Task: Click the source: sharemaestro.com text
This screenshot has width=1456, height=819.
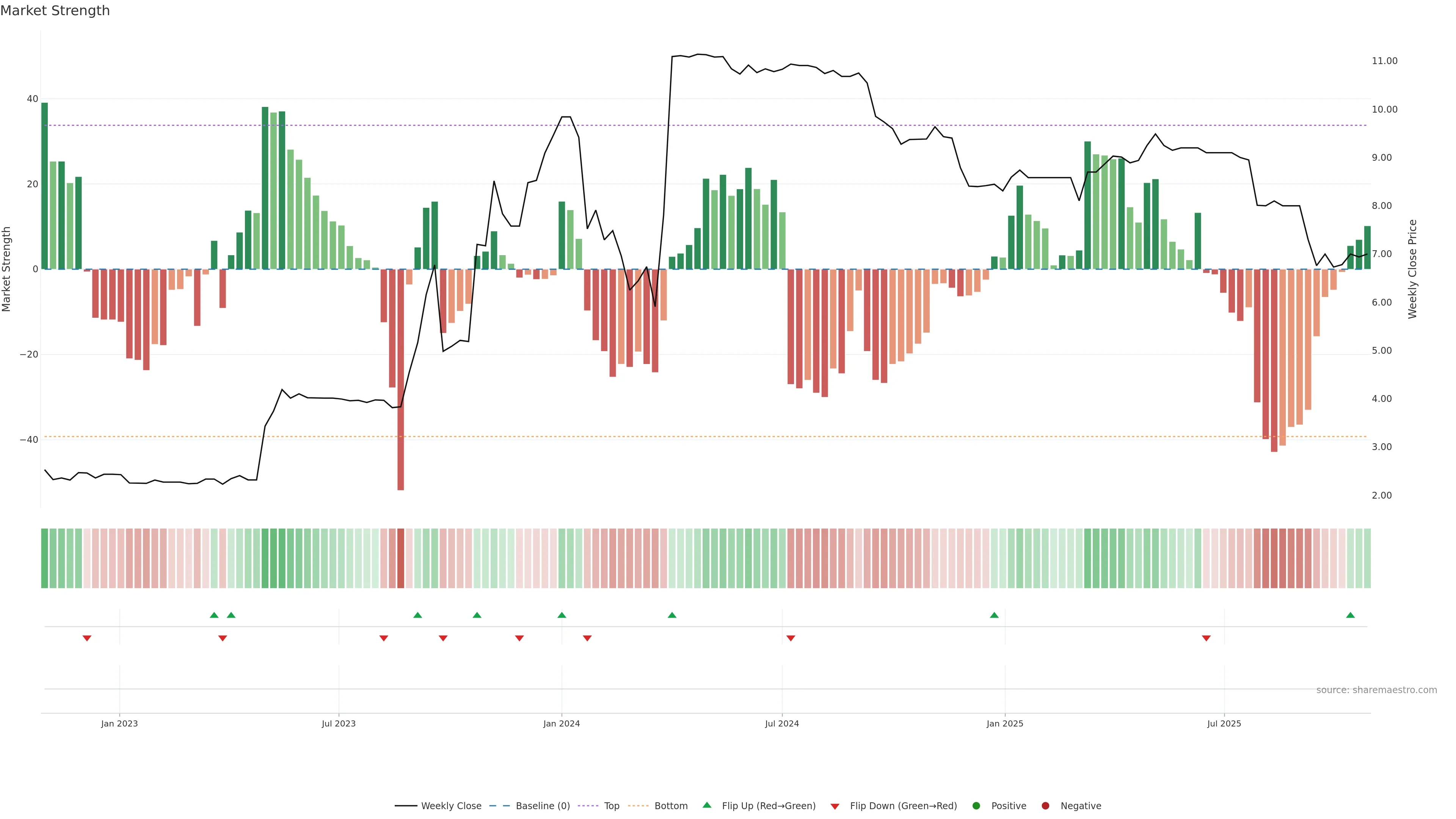Action: point(1376,690)
